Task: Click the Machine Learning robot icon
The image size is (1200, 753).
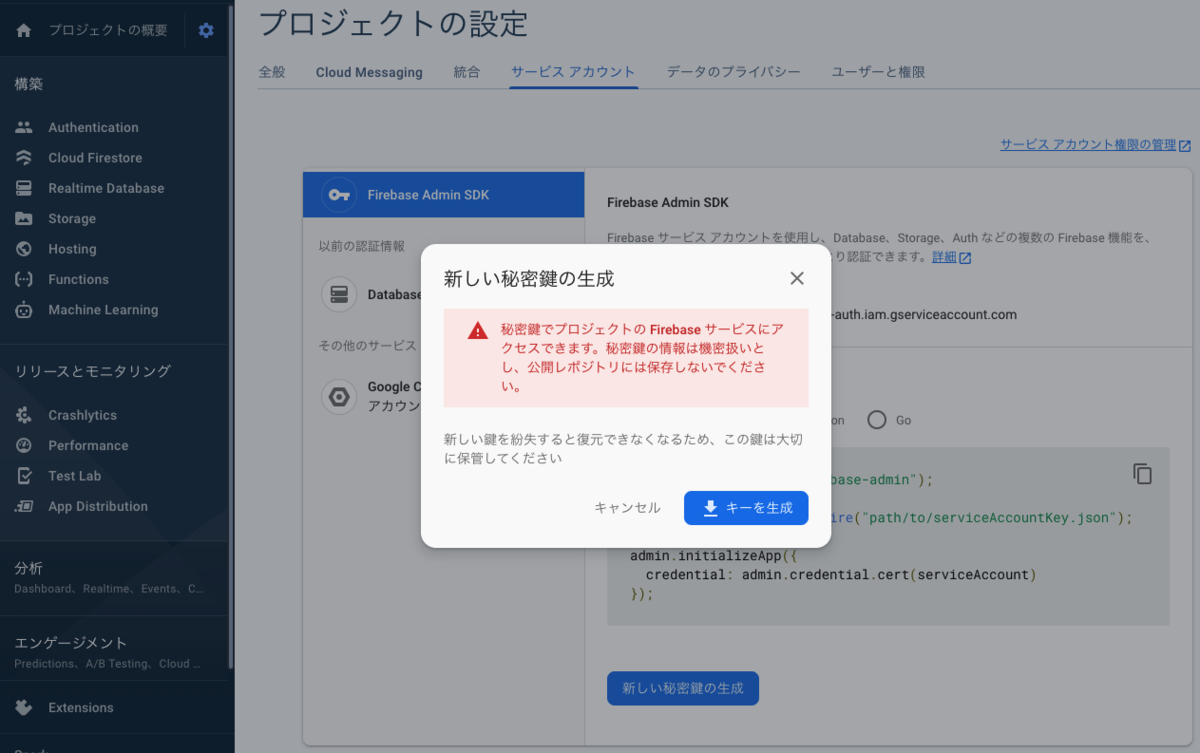Action: (x=24, y=310)
